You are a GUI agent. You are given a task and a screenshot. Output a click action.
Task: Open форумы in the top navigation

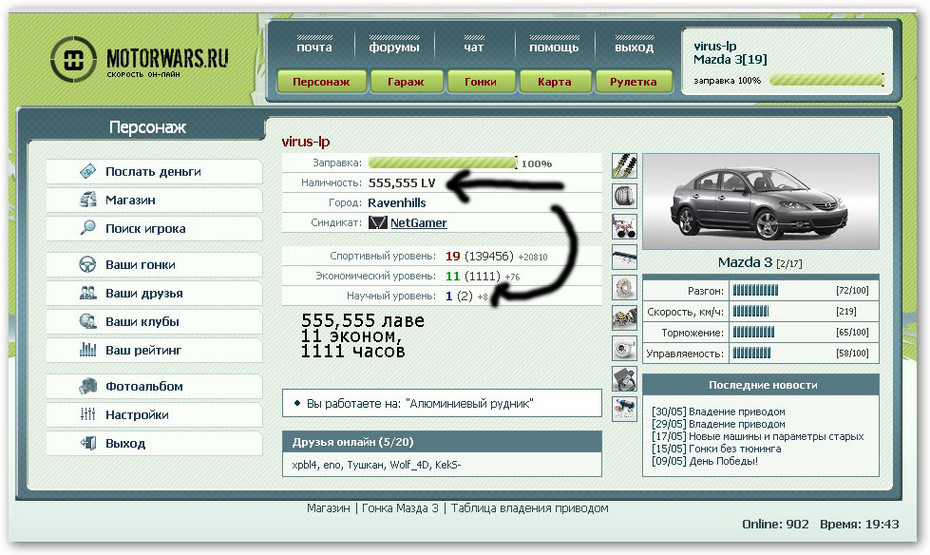pyautogui.click(x=394, y=47)
